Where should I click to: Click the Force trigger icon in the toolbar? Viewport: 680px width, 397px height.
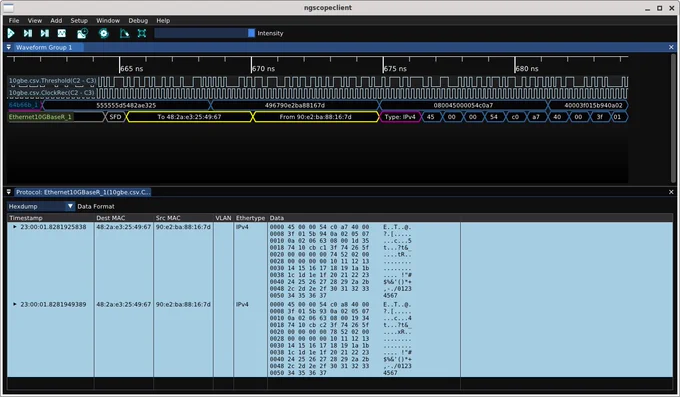pyautogui.click(x=45, y=33)
